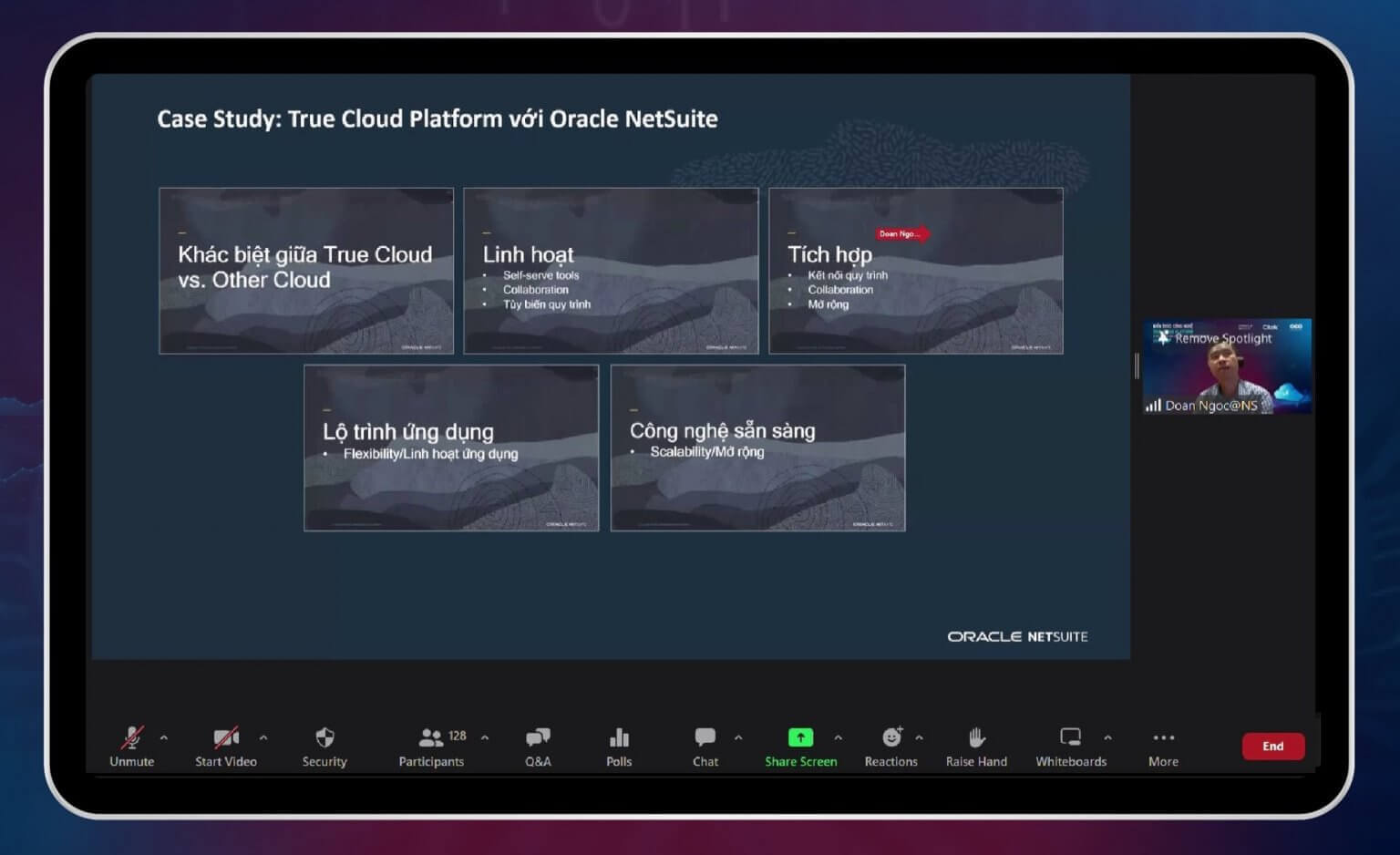Select Doan Ngoc@NS video thumbnail

(1227, 366)
